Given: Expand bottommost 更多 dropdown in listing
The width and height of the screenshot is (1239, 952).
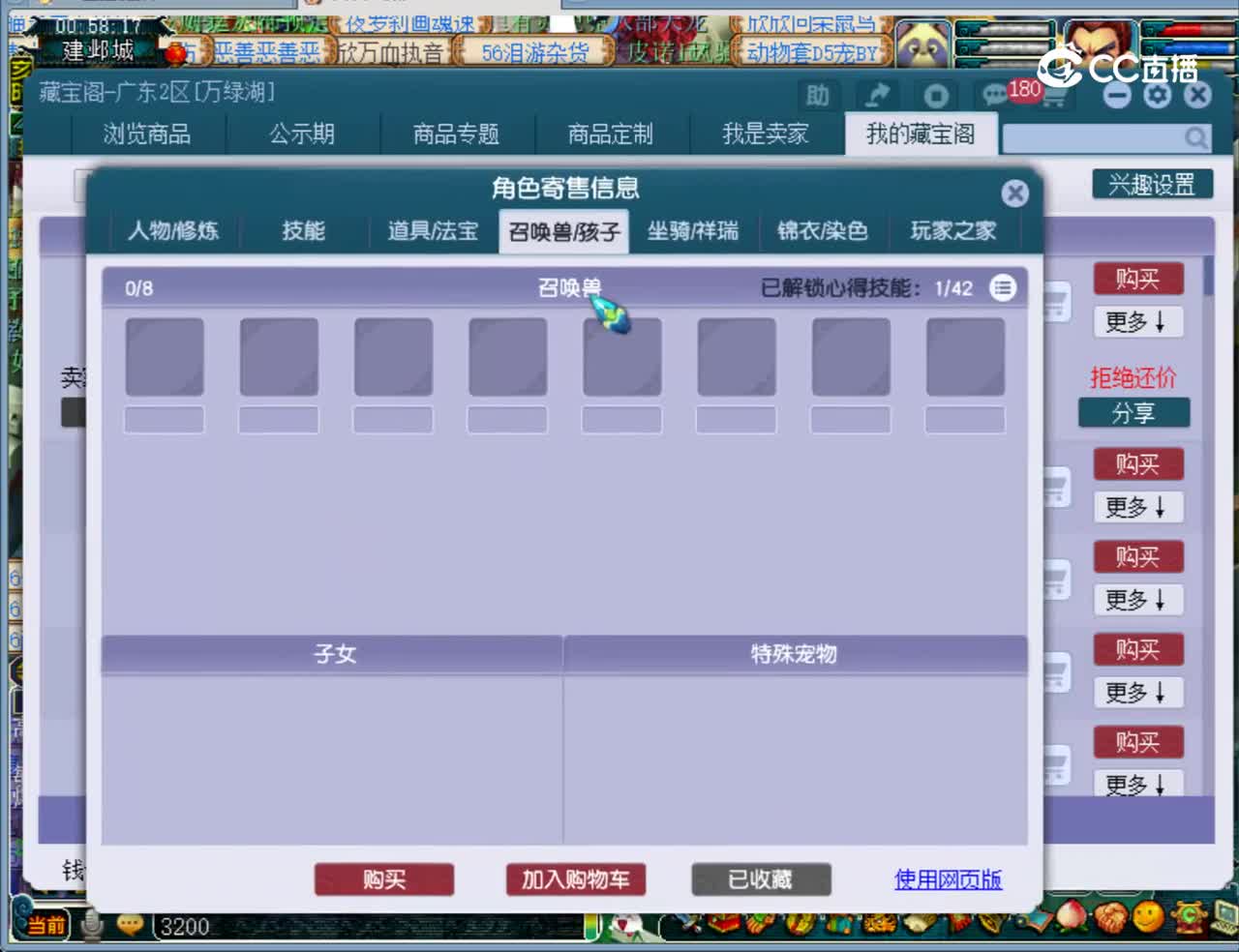Looking at the screenshot, I should pyautogui.click(x=1137, y=782).
